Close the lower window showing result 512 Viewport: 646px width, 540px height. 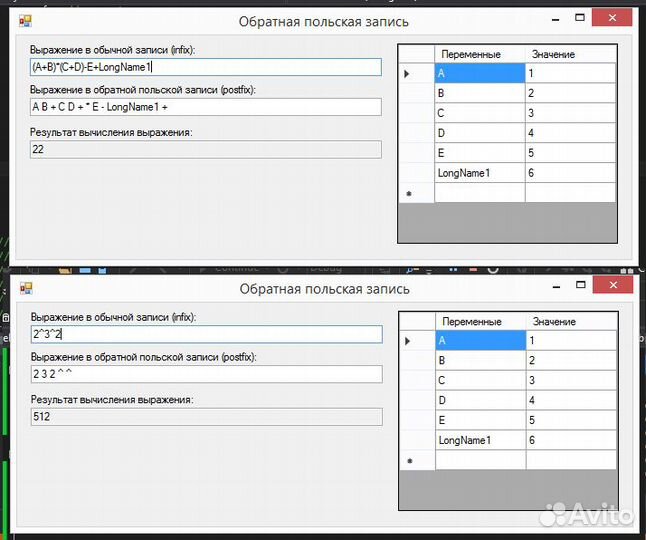click(617, 286)
